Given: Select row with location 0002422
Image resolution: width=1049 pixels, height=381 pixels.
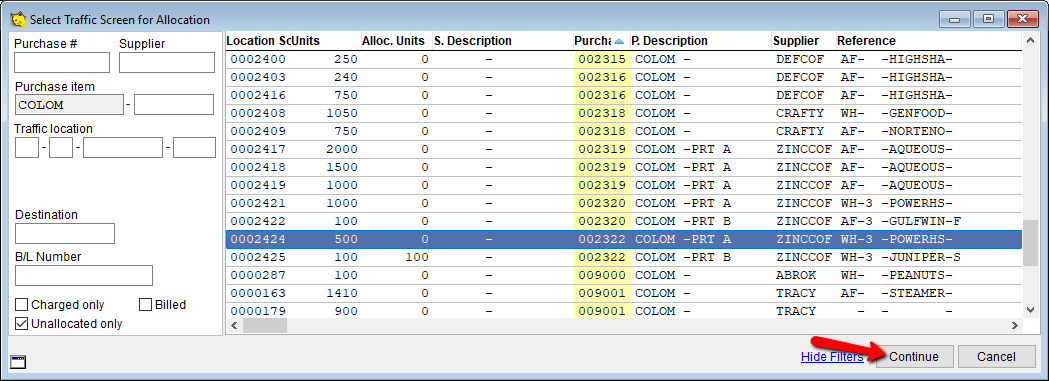Looking at the screenshot, I should 624,221.
